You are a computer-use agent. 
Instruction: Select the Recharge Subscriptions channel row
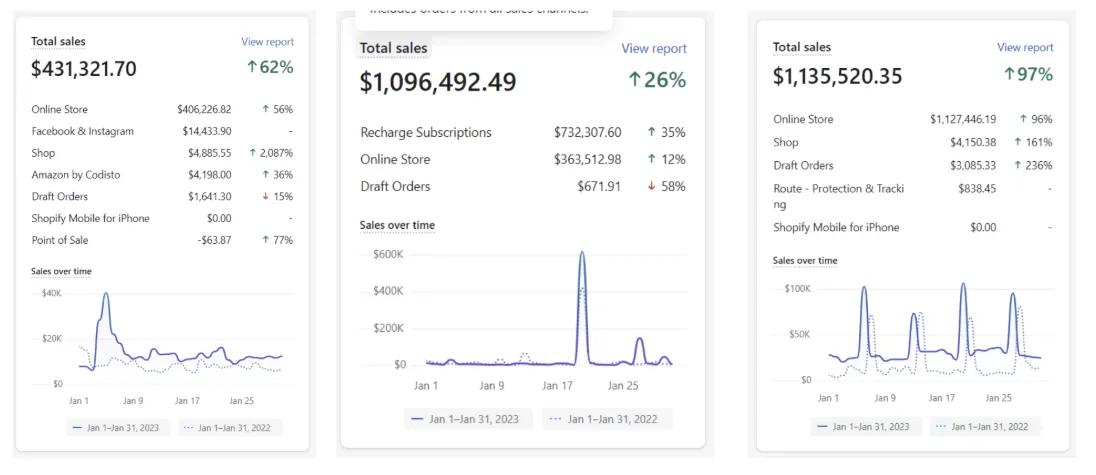[x=426, y=132]
